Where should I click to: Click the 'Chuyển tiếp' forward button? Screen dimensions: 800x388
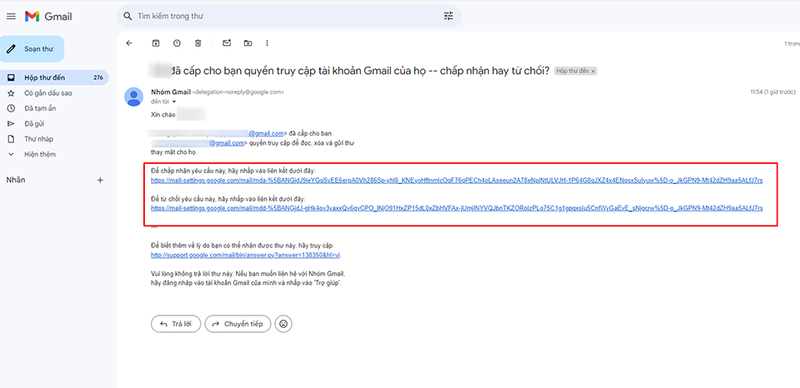pyautogui.click(x=238, y=324)
